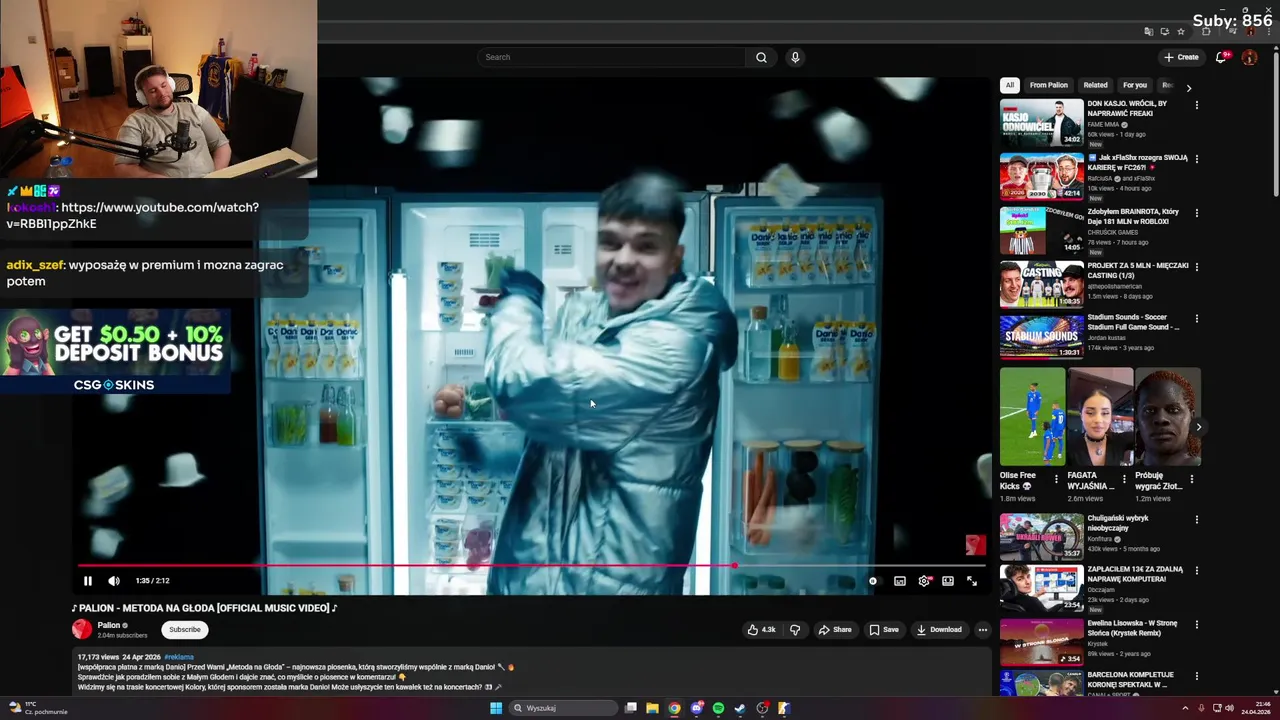Open Steam from the taskbar
The image size is (1280, 720).
pyautogui.click(x=740, y=708)
